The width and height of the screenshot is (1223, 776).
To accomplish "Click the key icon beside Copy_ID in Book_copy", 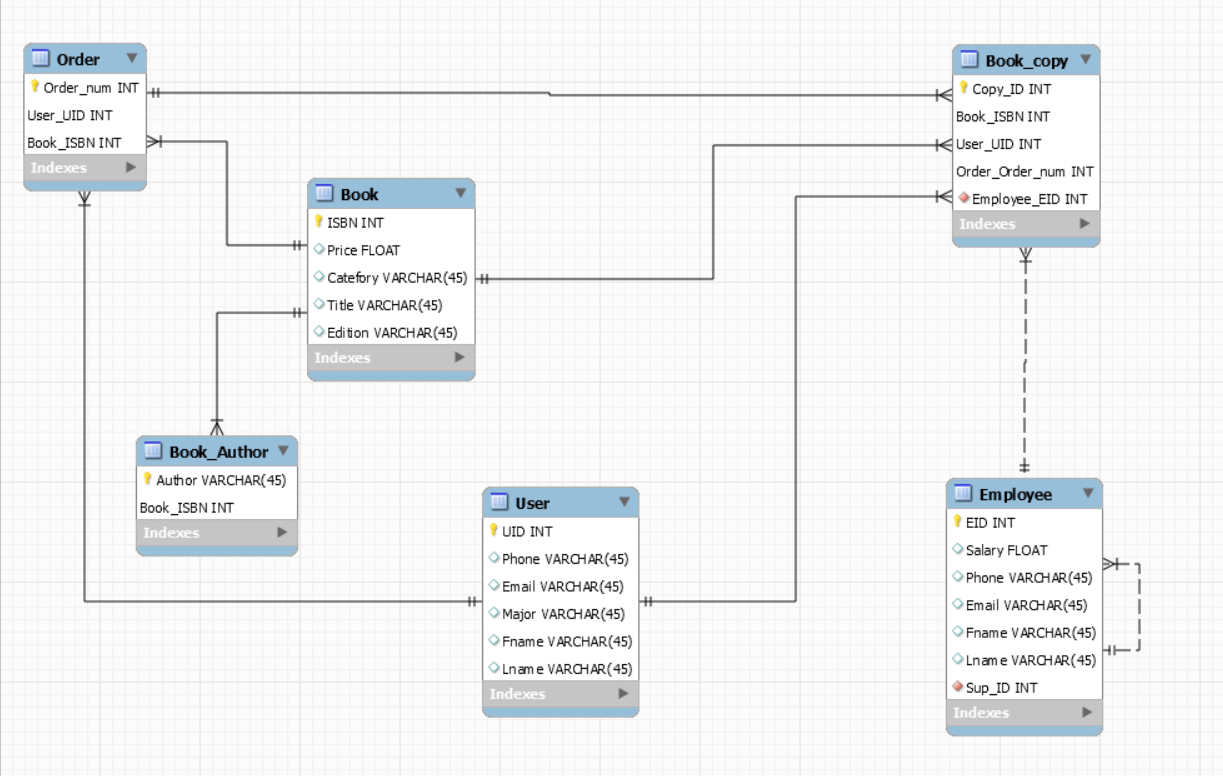I will [965, 89].
